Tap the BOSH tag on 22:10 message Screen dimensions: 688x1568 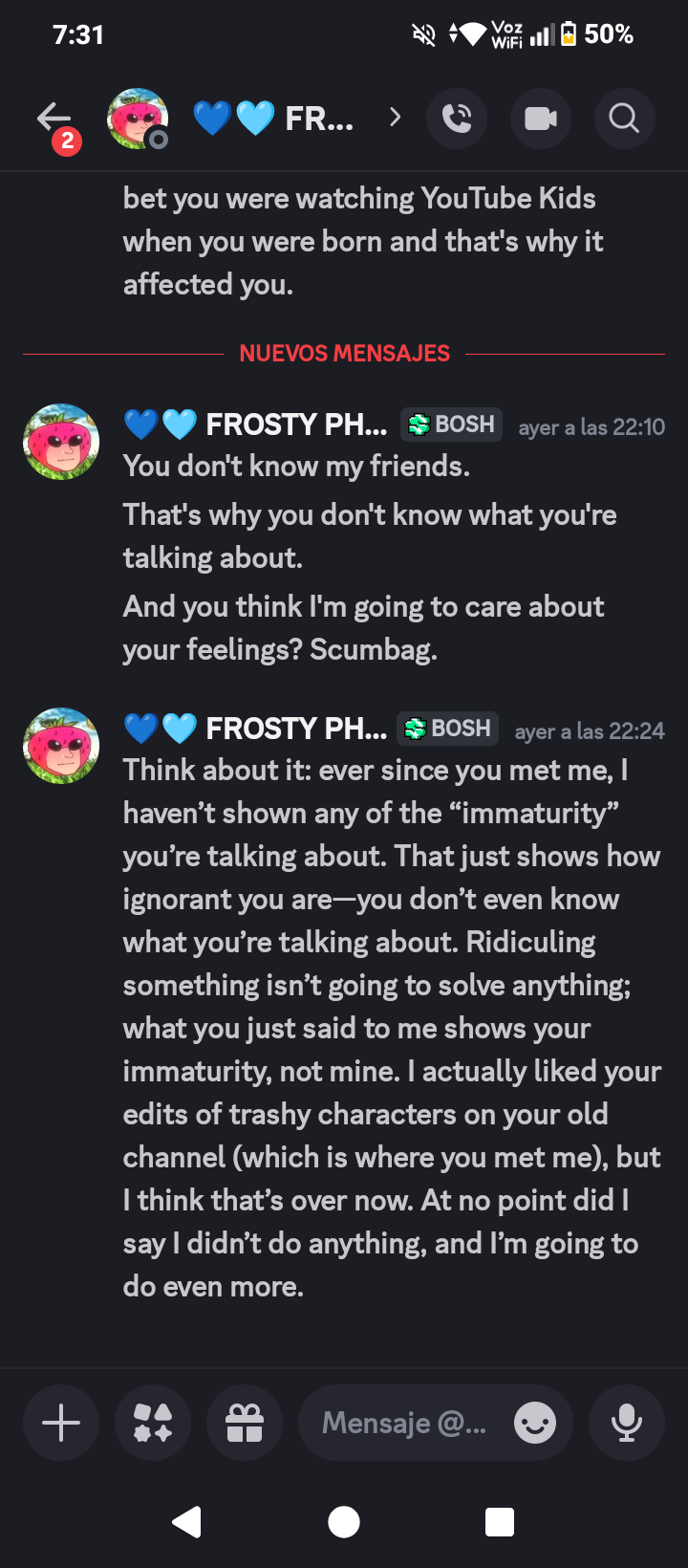tap(452, 425)
